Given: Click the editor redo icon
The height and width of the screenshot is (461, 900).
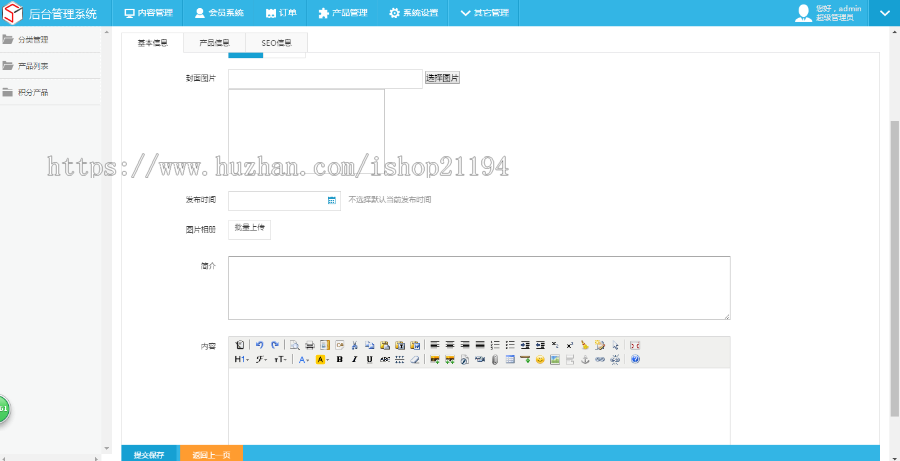Looking at the screenshot, I should point(275,345).
